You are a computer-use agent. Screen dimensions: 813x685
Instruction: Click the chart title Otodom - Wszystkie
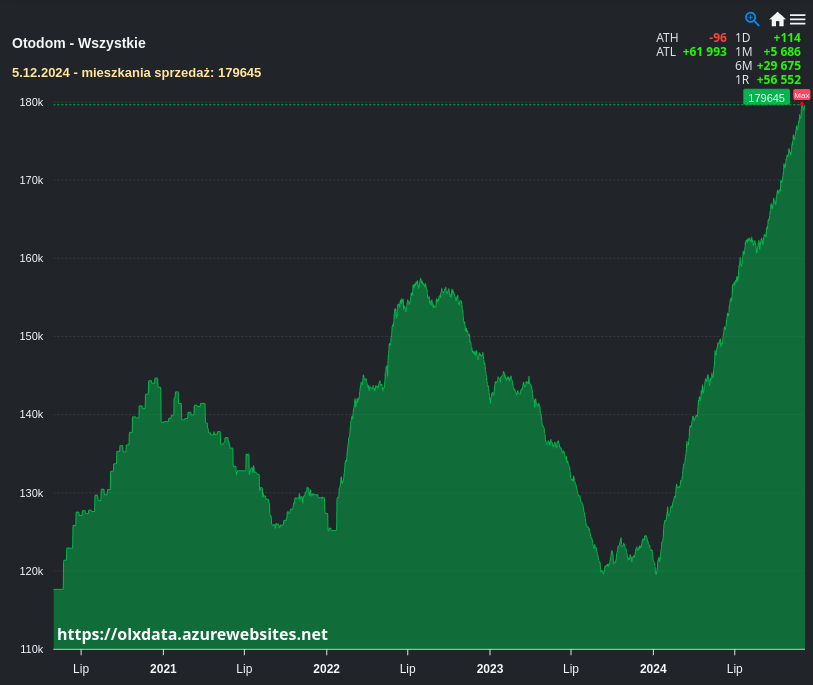(79, 43)
